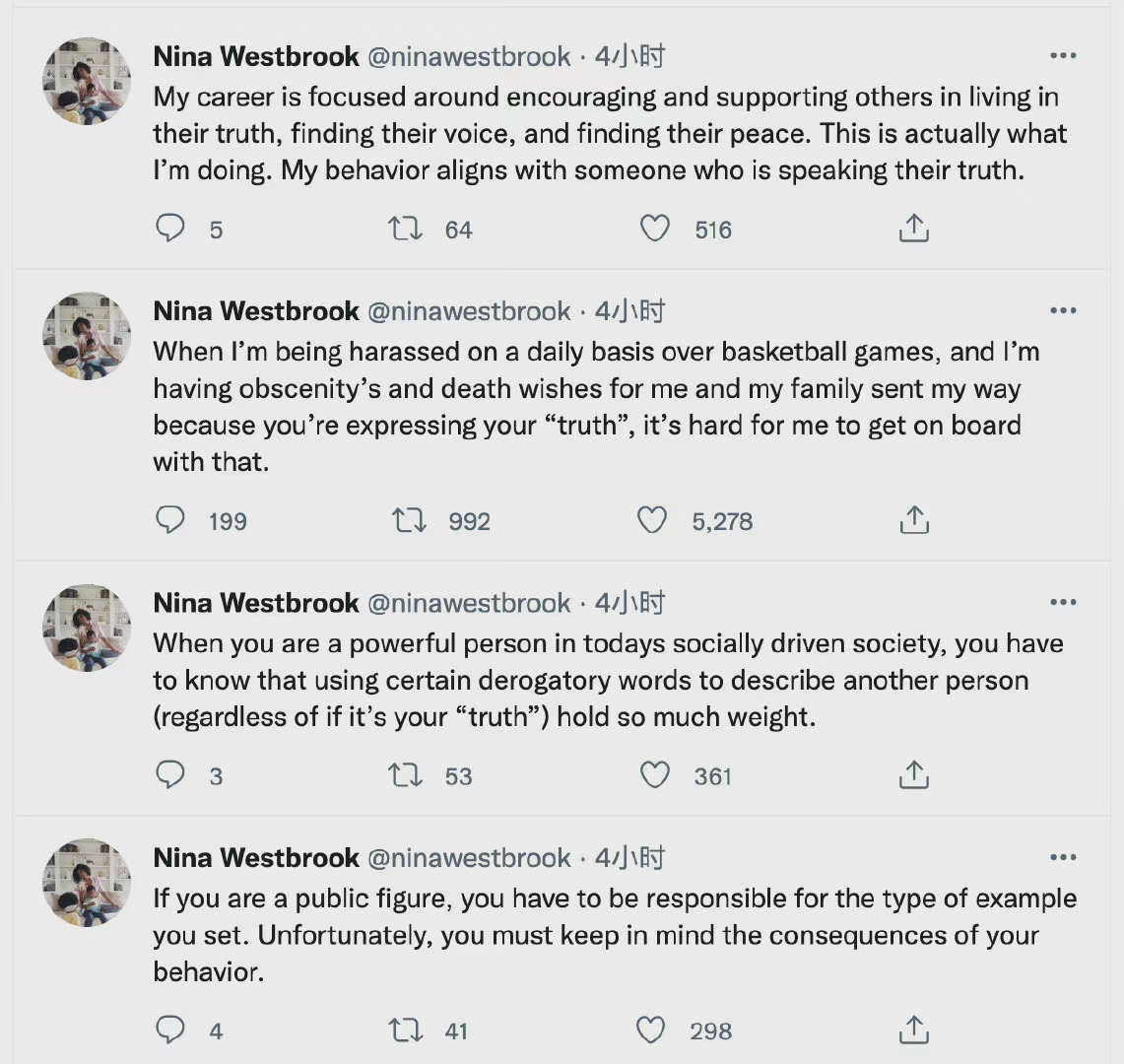Open more options on the first tweet

1063,56
